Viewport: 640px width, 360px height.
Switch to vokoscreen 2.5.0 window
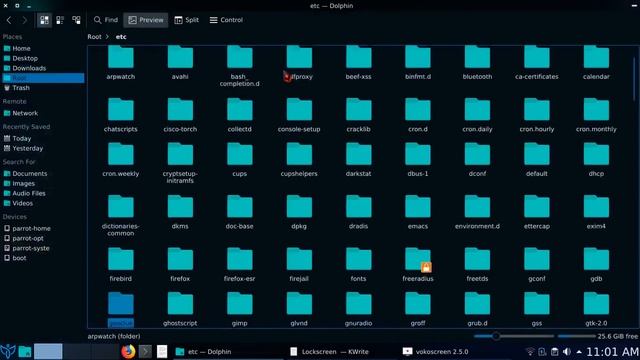(436, 351)
